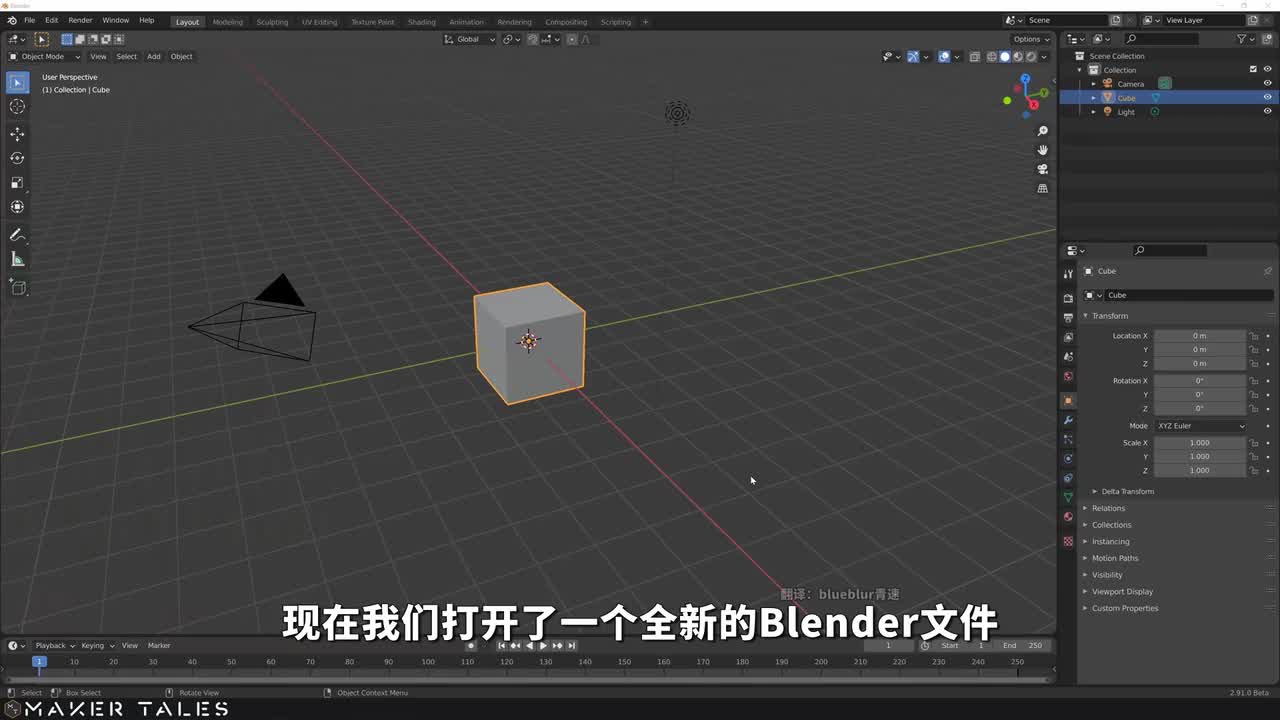Screen dimensions: 1280x720
Task: Open the Particles properties tab
Action: click(x=1068, y=439)
